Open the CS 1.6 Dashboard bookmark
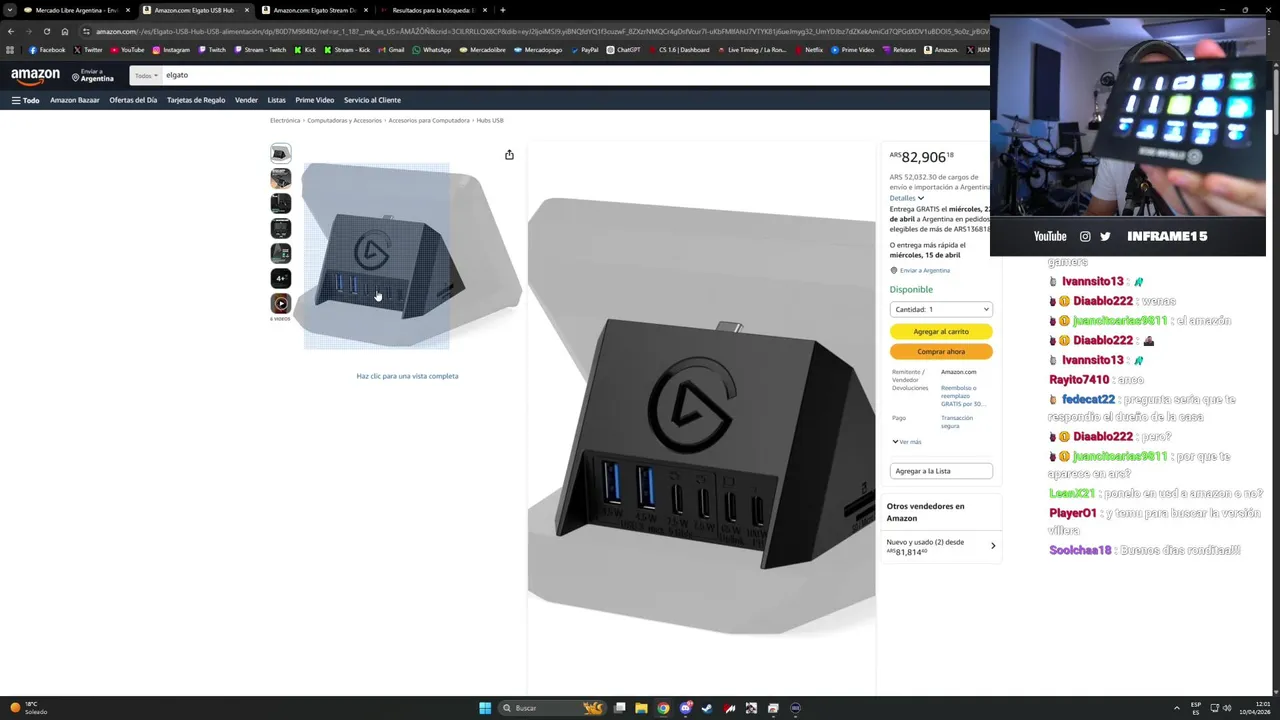Screen dimensions: 1280x720 pos(679,50)
